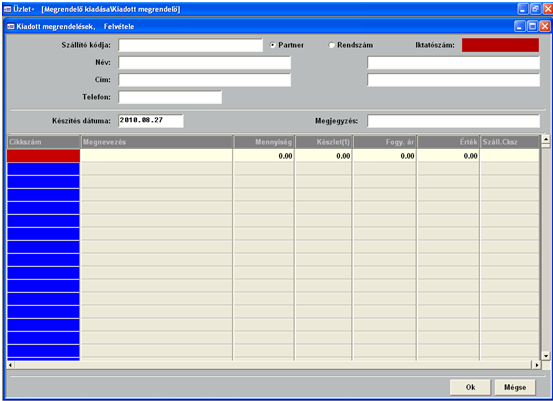Click the Cím input field
Viewport: 553px width, 401px height.
[205, 80]
